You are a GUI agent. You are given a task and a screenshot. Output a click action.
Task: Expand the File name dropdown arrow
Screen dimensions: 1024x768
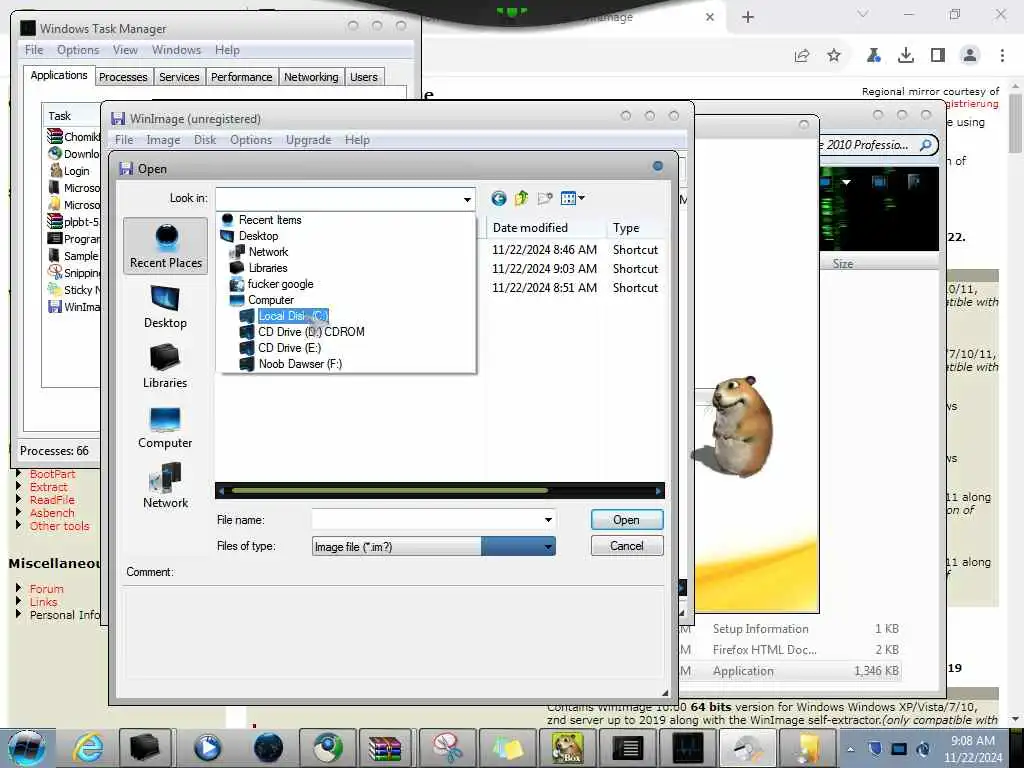coord(548,520)
